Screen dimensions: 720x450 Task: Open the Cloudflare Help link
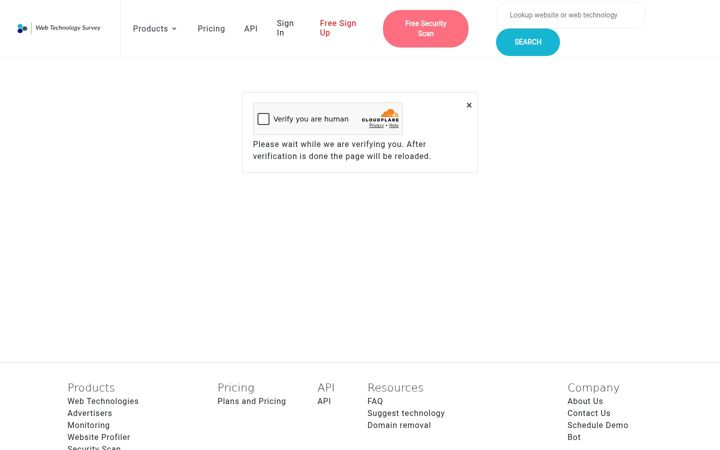(x=394, y=126)
